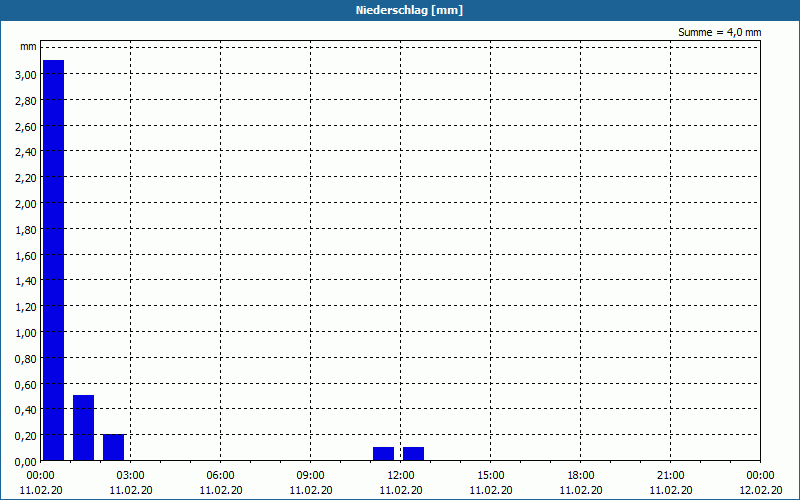This screenshot has height=500, width=800.
Task: Click the 2,20 y-axis label
Action: click(x=26, y=178)
